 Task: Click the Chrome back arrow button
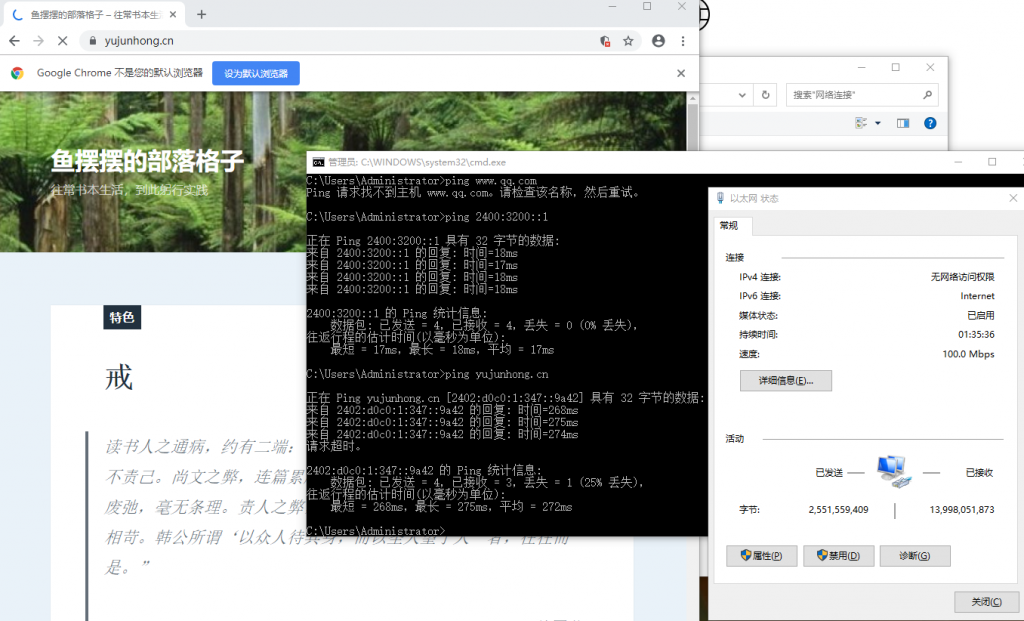14,41
